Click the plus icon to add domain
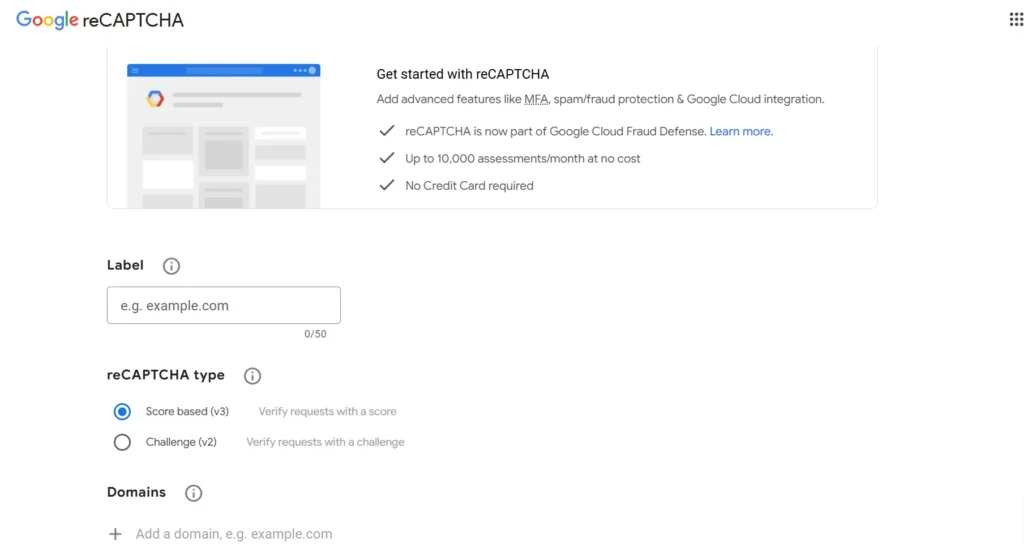Viewport: 1024px width, 551px height. pyautogui.click(x=115, y=534)
